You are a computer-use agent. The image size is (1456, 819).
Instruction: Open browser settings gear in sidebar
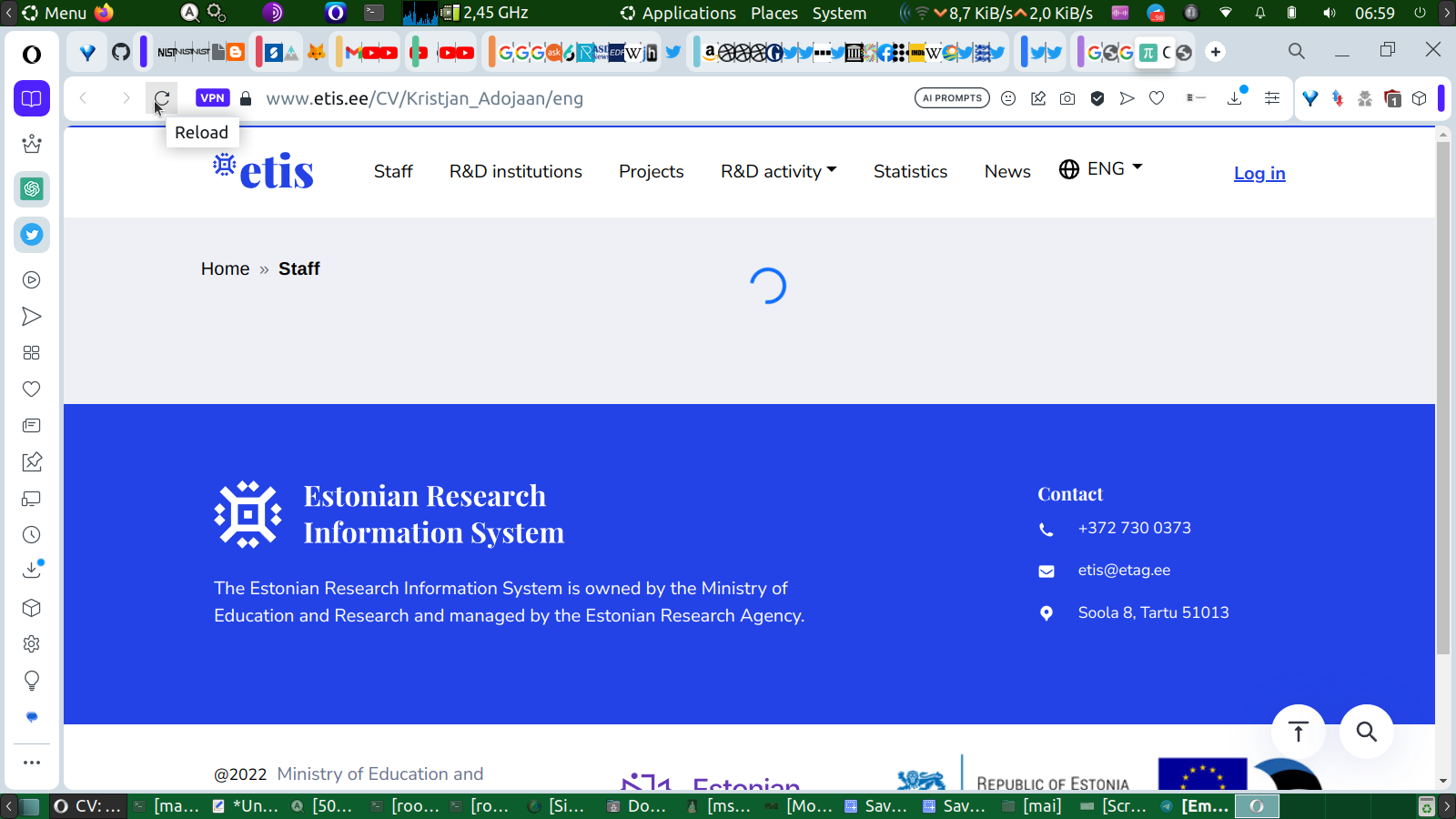[32, 644]
